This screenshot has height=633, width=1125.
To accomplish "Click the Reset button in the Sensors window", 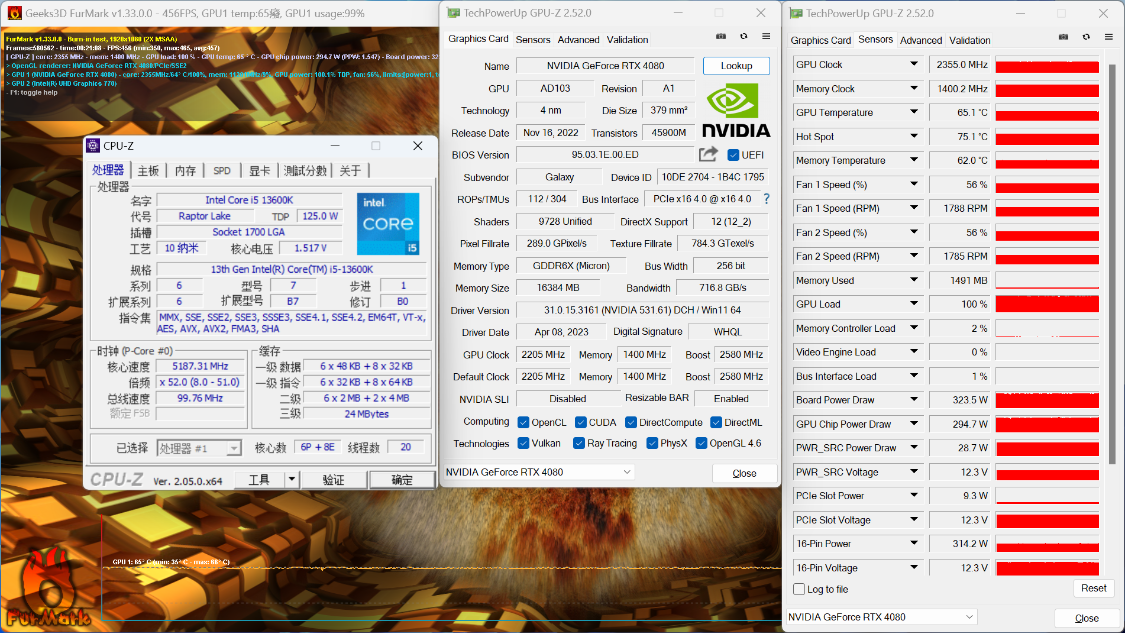I will point(1093,588).
